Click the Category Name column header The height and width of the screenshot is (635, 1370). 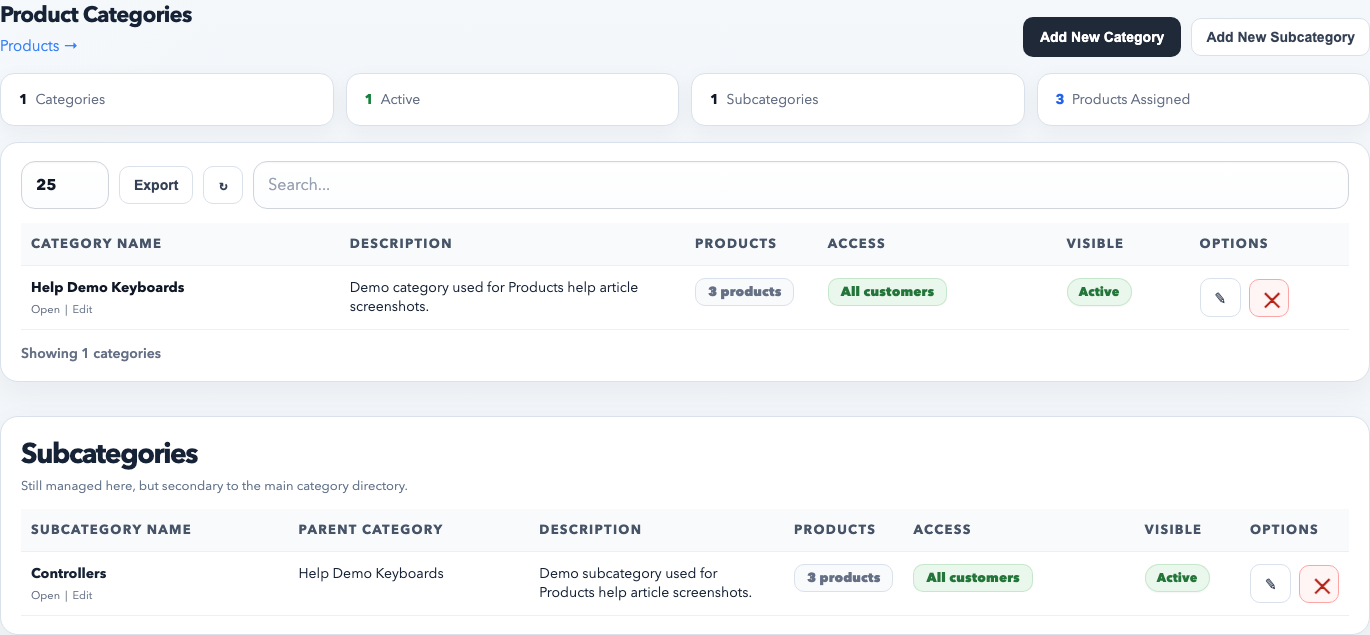96,243
